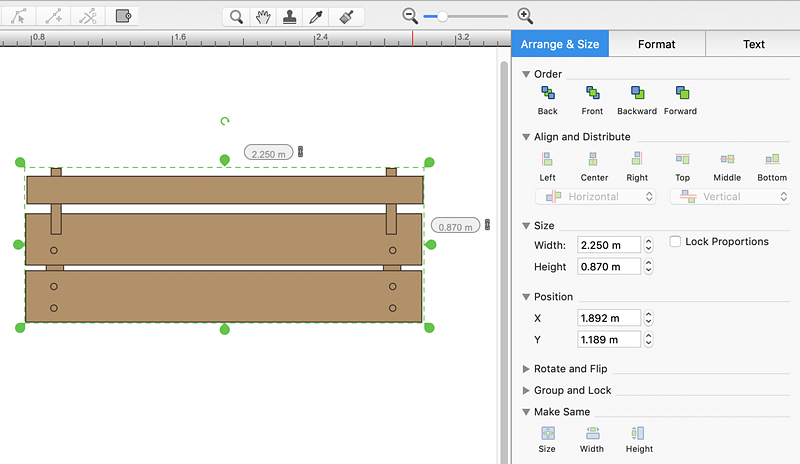Click the lock icon beside 2.250 m label
Screen dimensions: 800x464
click(x=301, y=152)
